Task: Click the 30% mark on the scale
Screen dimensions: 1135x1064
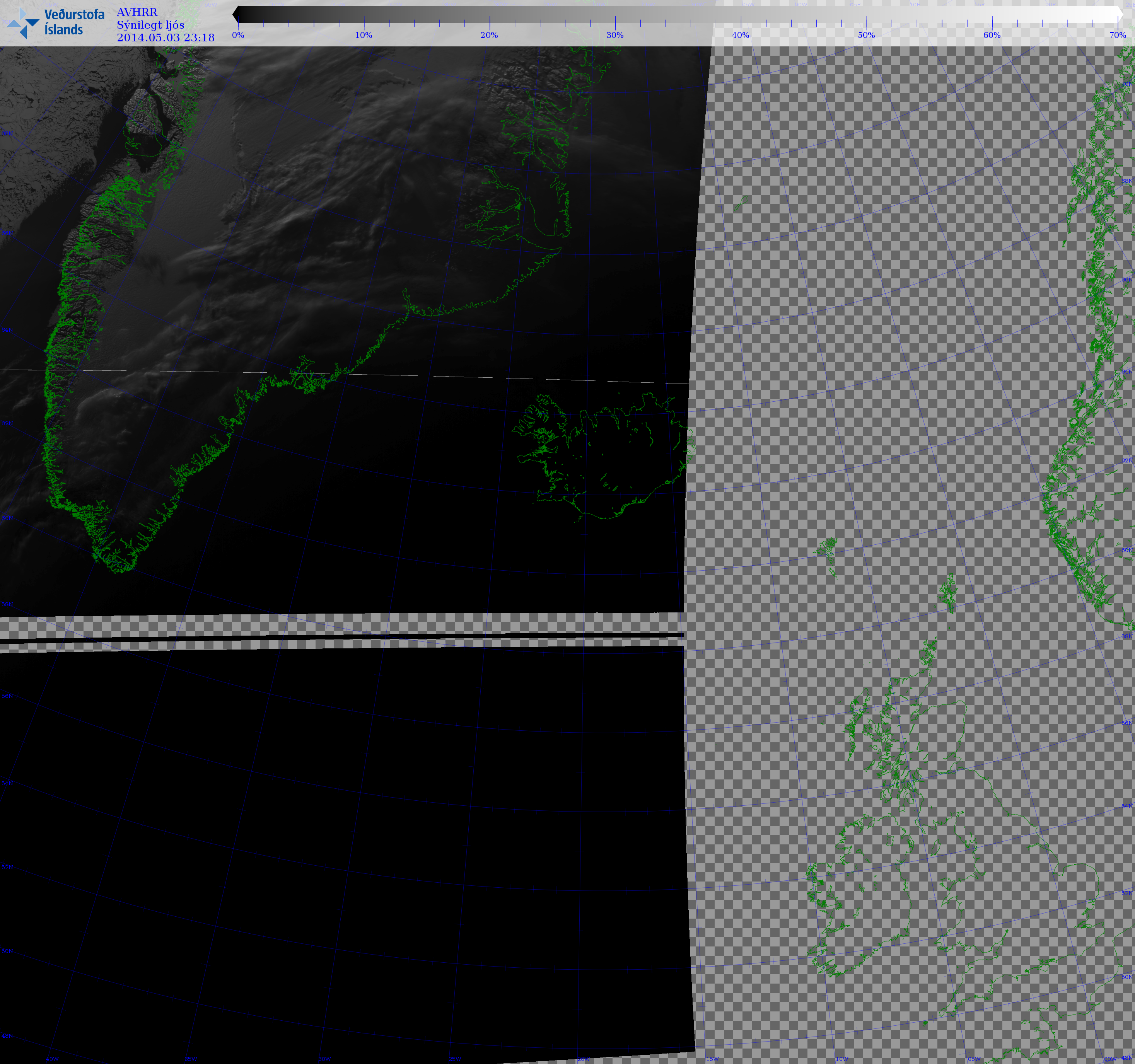Action: click(615, 35)
